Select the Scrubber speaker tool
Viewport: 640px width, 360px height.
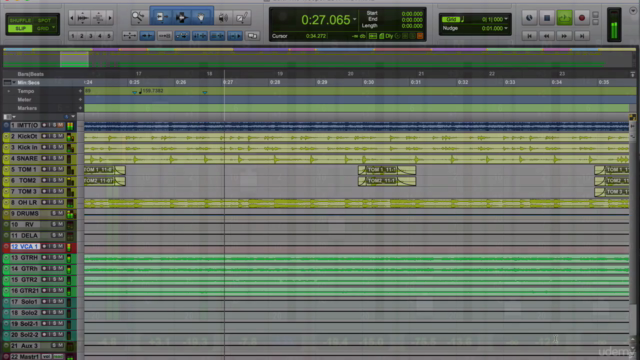[223, 18]
